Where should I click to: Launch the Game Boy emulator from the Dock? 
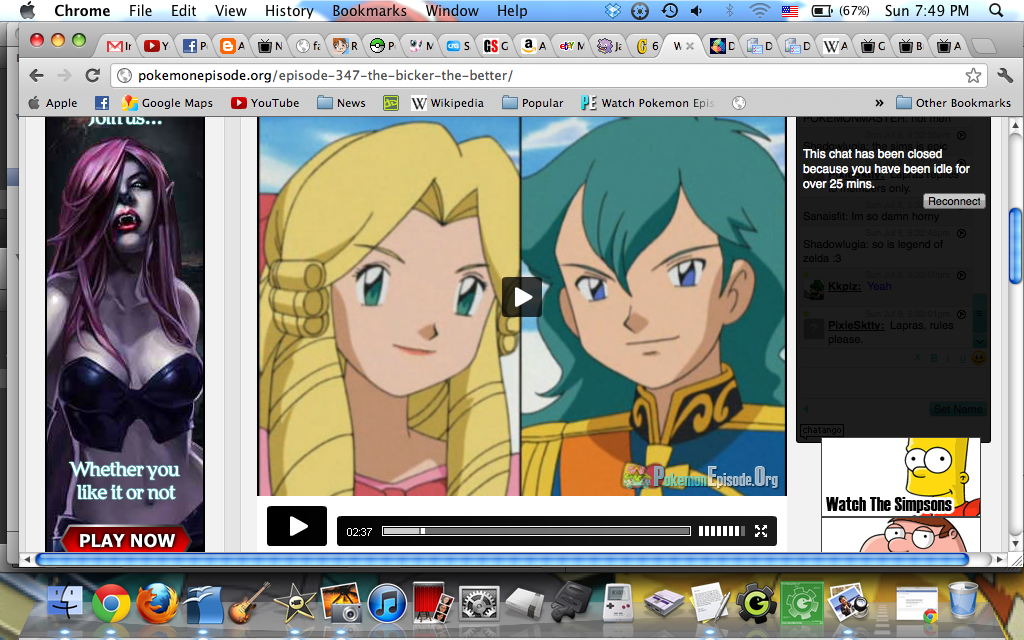[617, 601]
